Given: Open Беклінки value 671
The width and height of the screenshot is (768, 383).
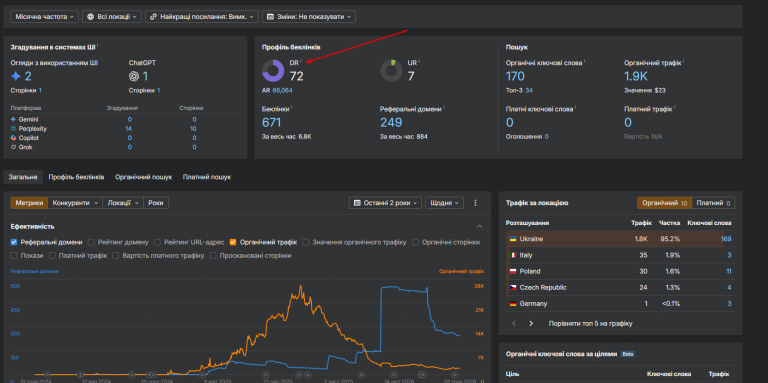Looking at the screenshot, I should coord(272,122).
